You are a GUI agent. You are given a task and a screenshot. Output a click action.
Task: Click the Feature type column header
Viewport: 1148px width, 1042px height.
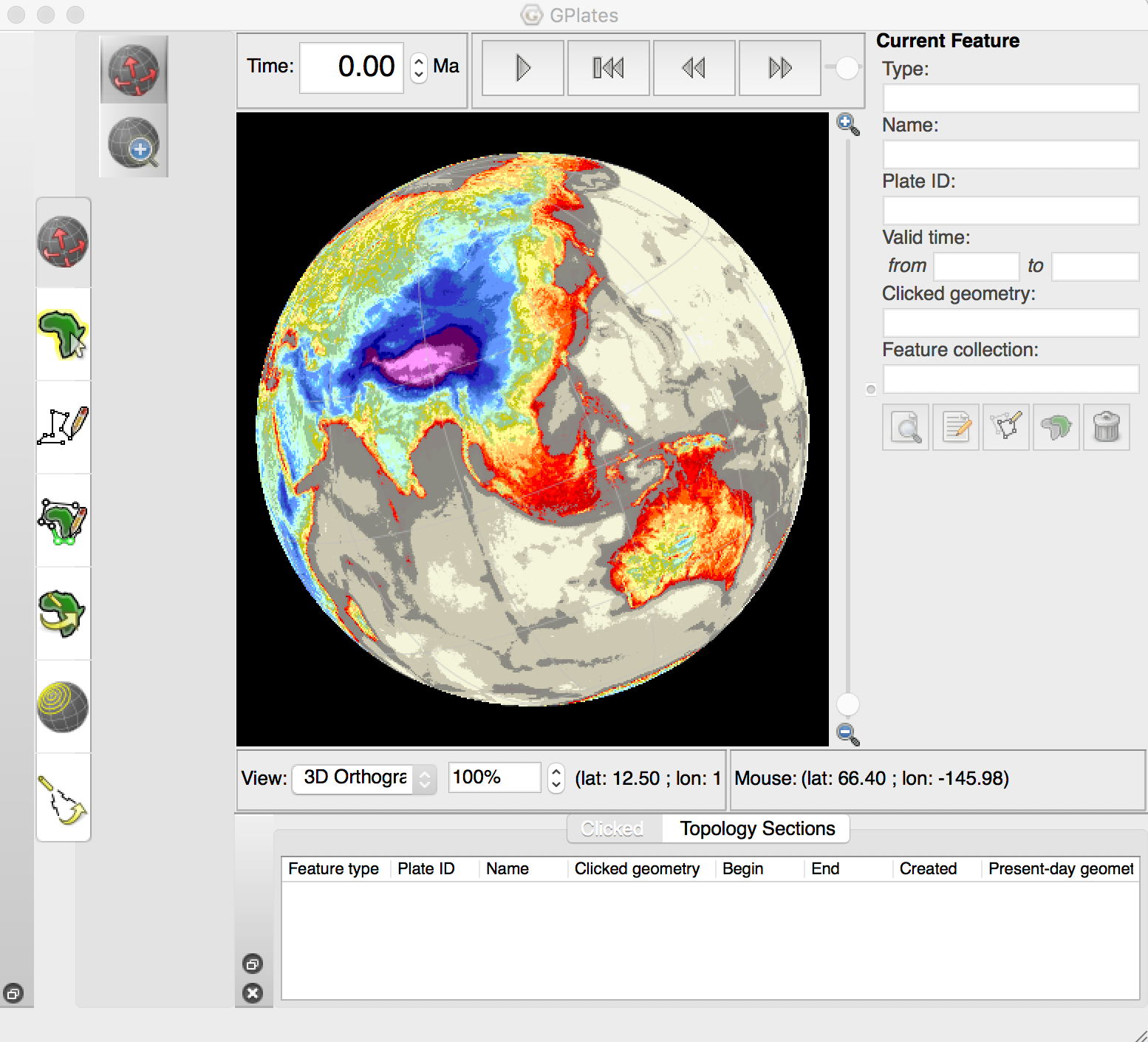[335, 869]
